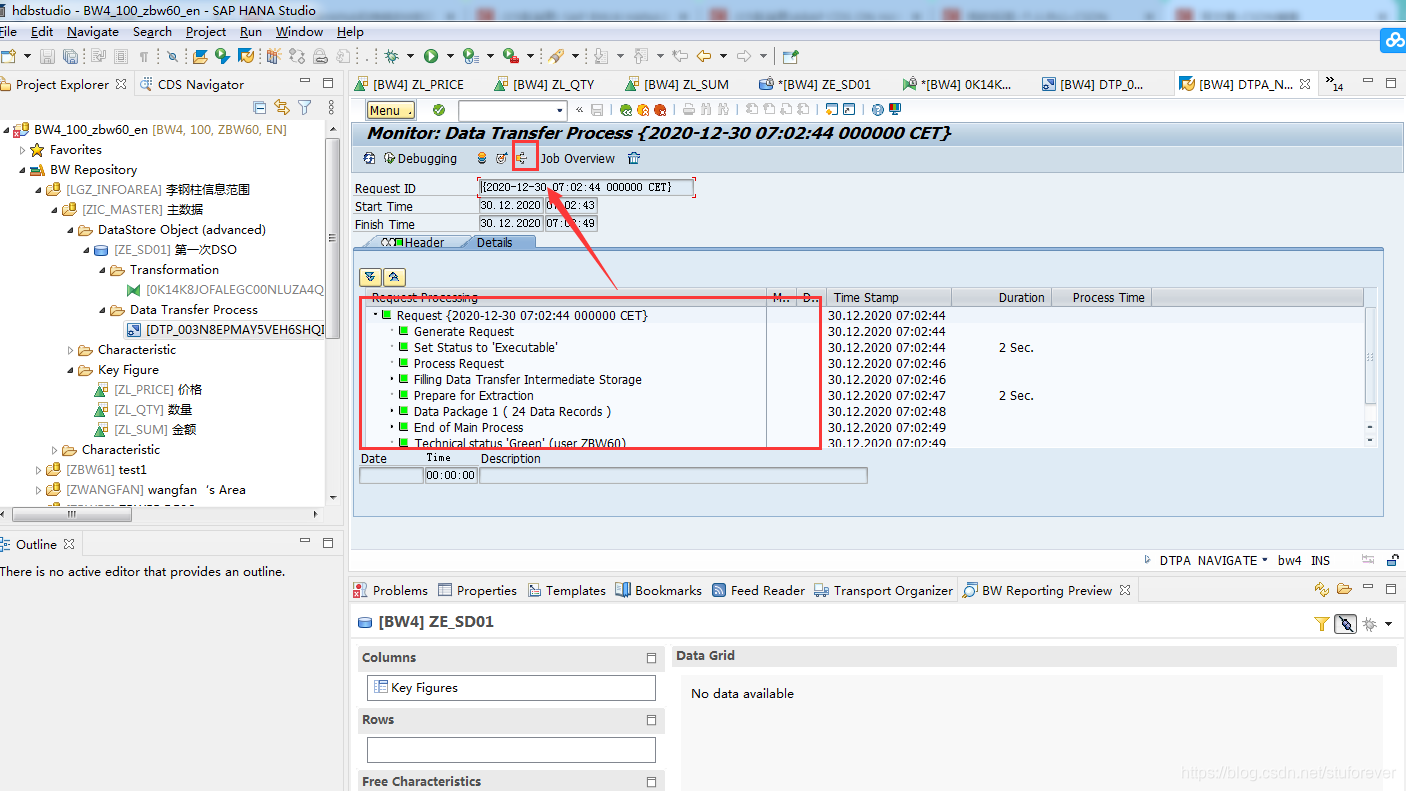Expand the Favorites tree node
1406x791 pixels.
click(x=22, y=150)
